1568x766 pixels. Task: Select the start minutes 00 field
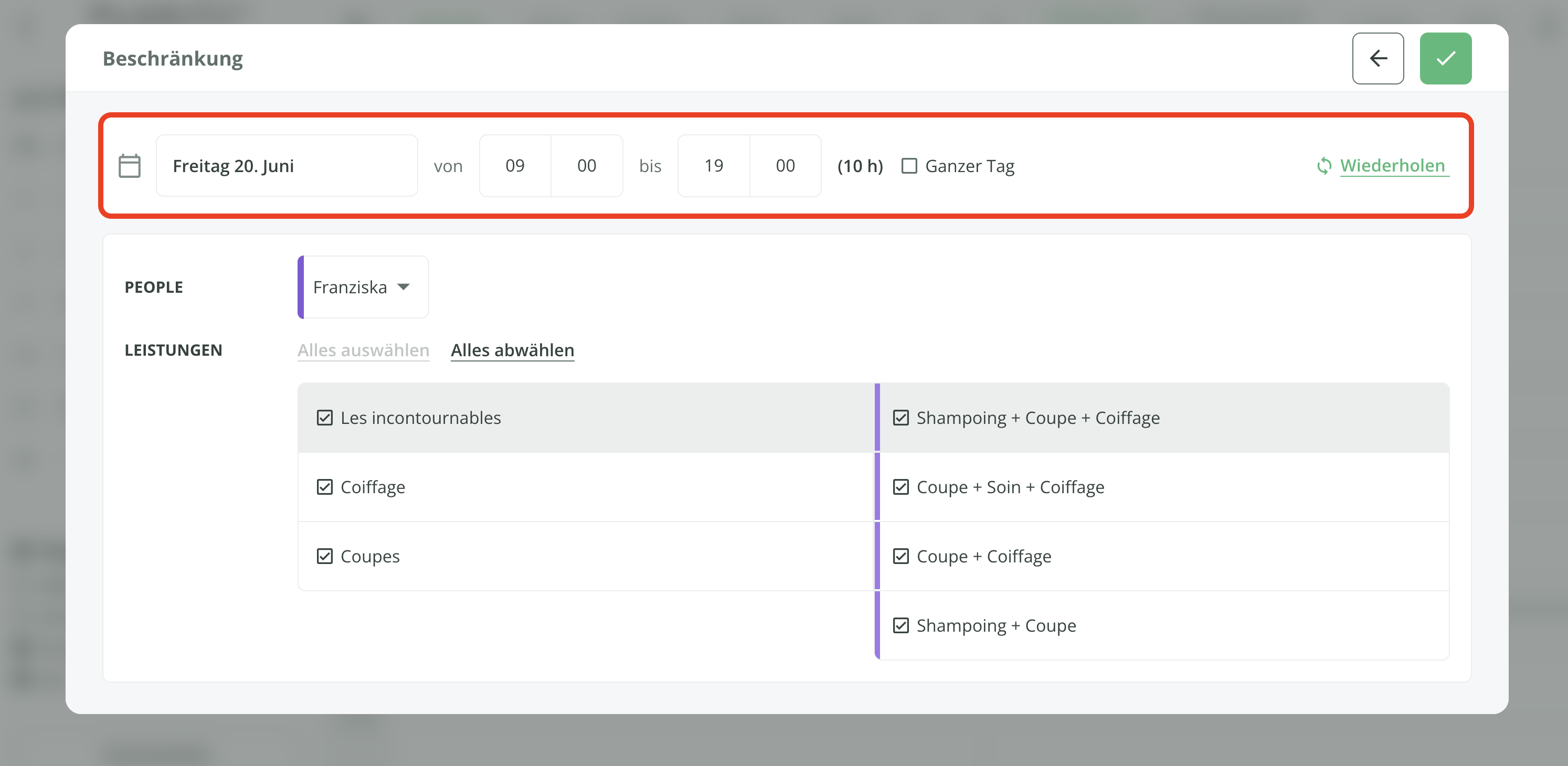[586, 165]
